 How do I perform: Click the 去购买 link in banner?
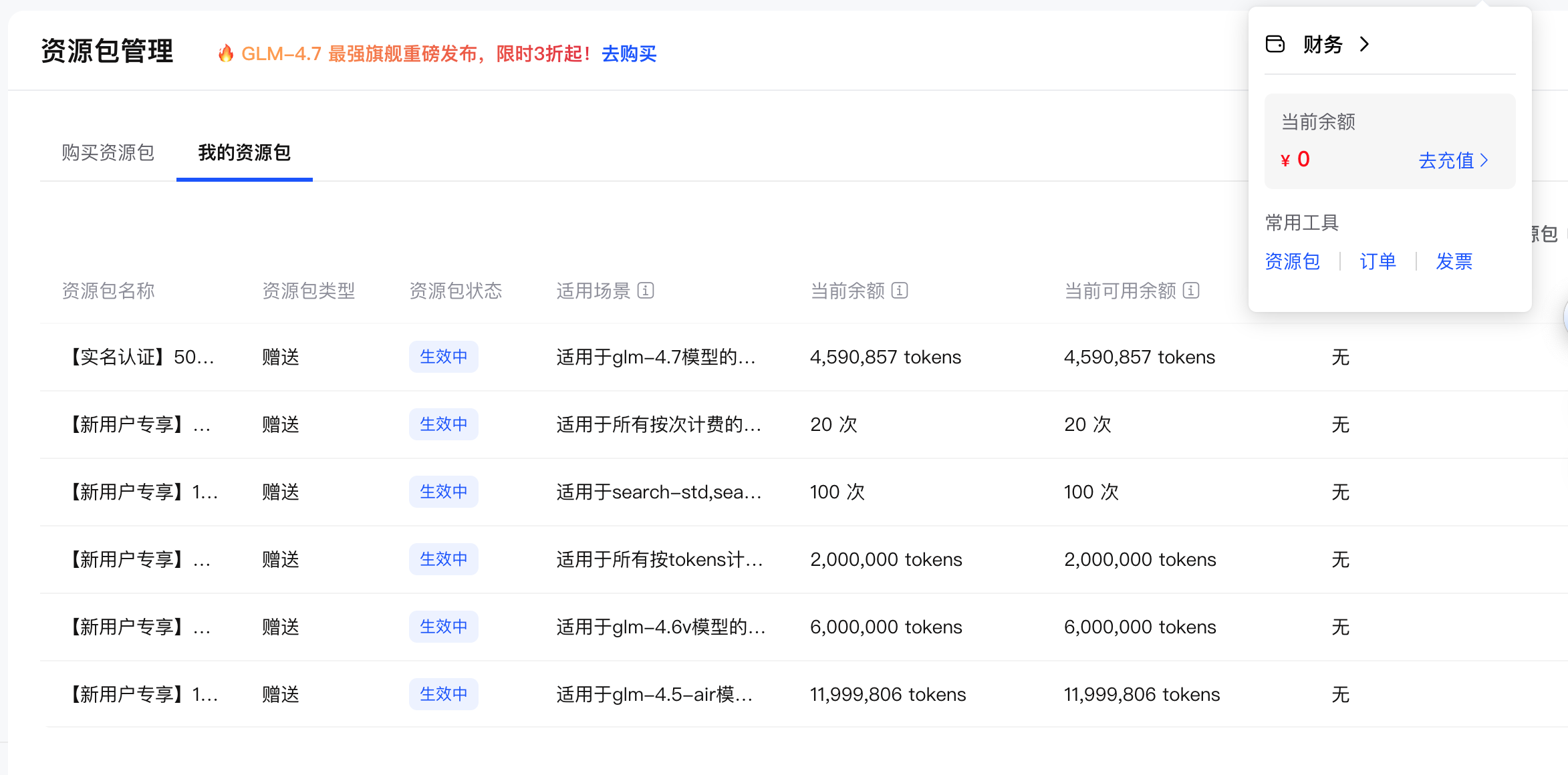(629, 53)
